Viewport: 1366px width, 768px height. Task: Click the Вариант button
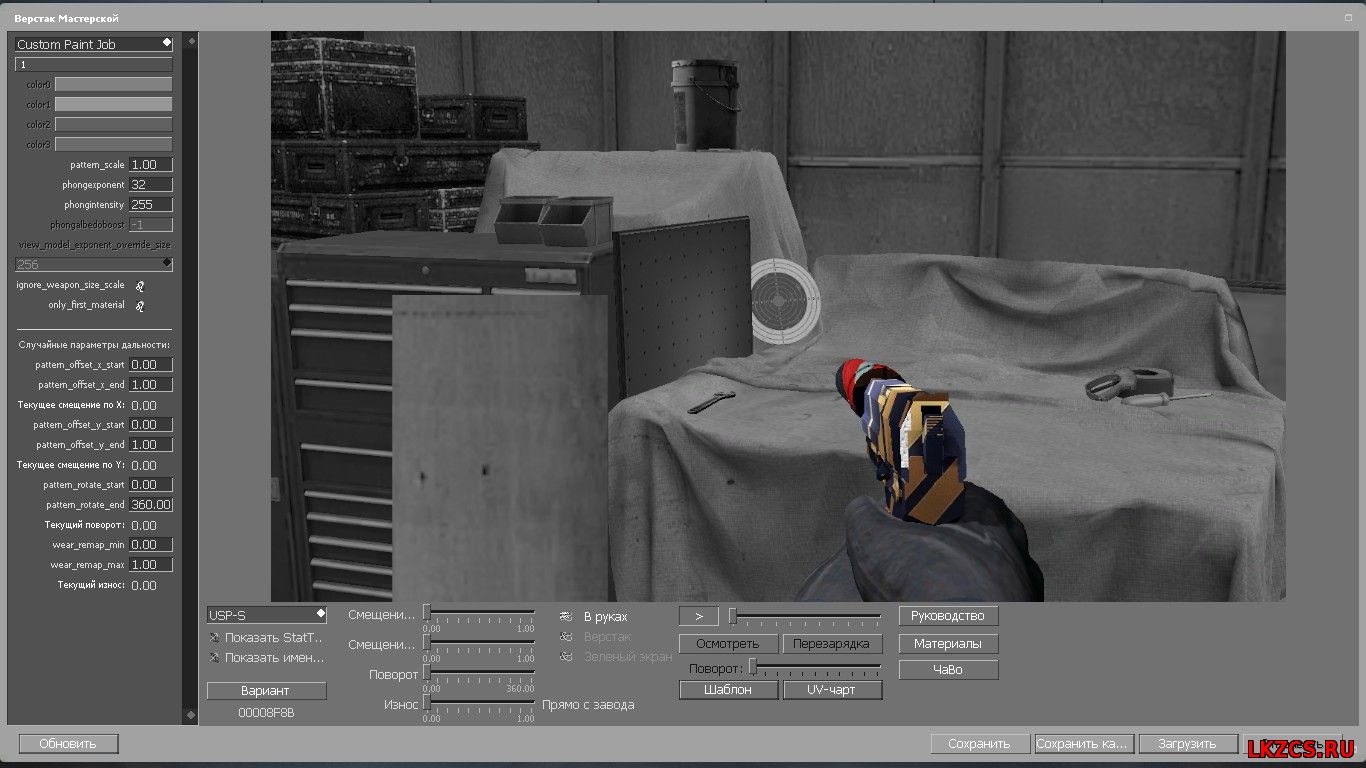point(266,691)
